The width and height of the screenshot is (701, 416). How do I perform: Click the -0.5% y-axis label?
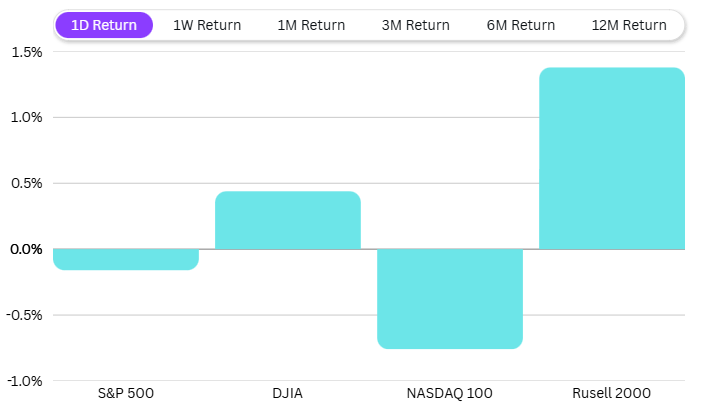click(25, 315)
